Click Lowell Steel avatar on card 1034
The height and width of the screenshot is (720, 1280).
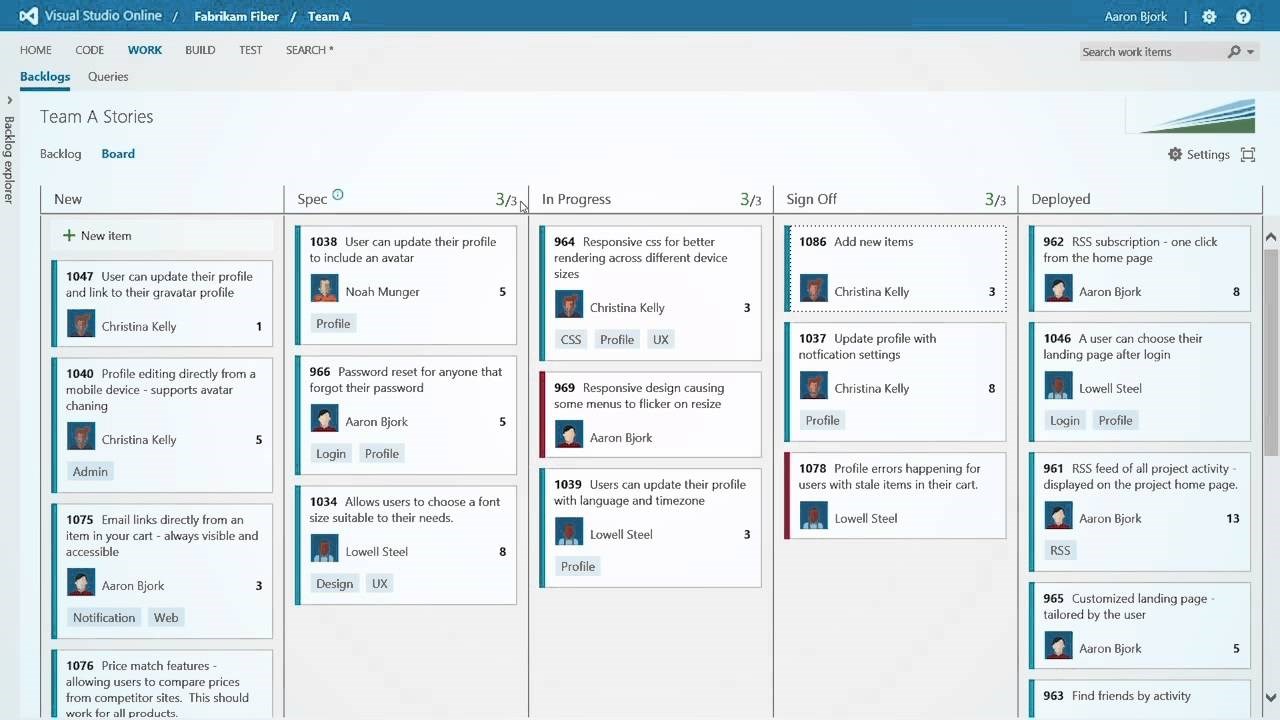324,549
